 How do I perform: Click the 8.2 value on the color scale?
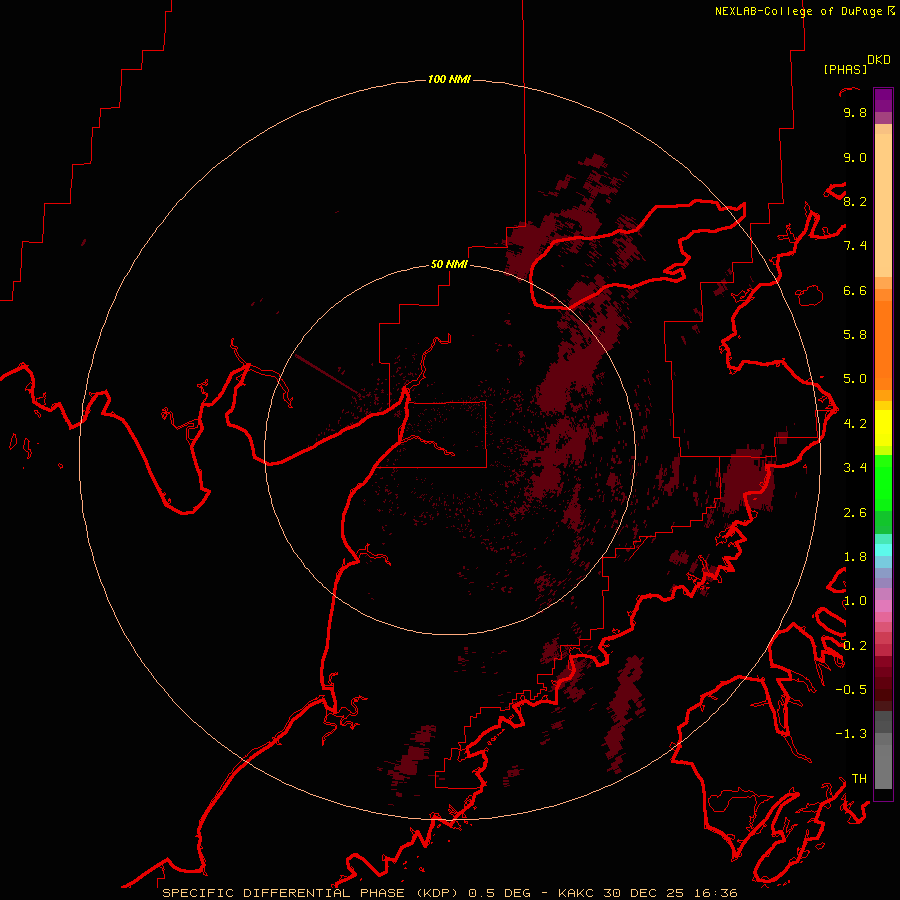coord(855,201)
